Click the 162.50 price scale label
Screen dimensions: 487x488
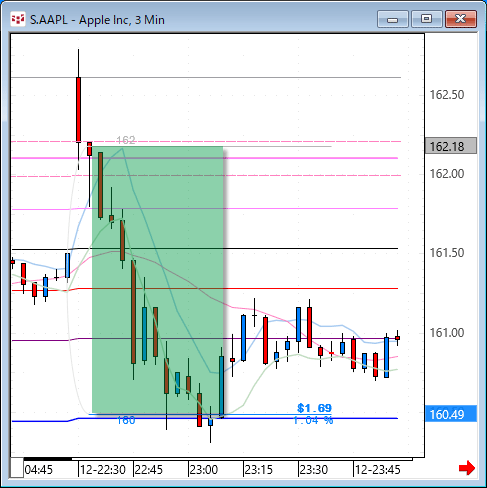[447, 95]
